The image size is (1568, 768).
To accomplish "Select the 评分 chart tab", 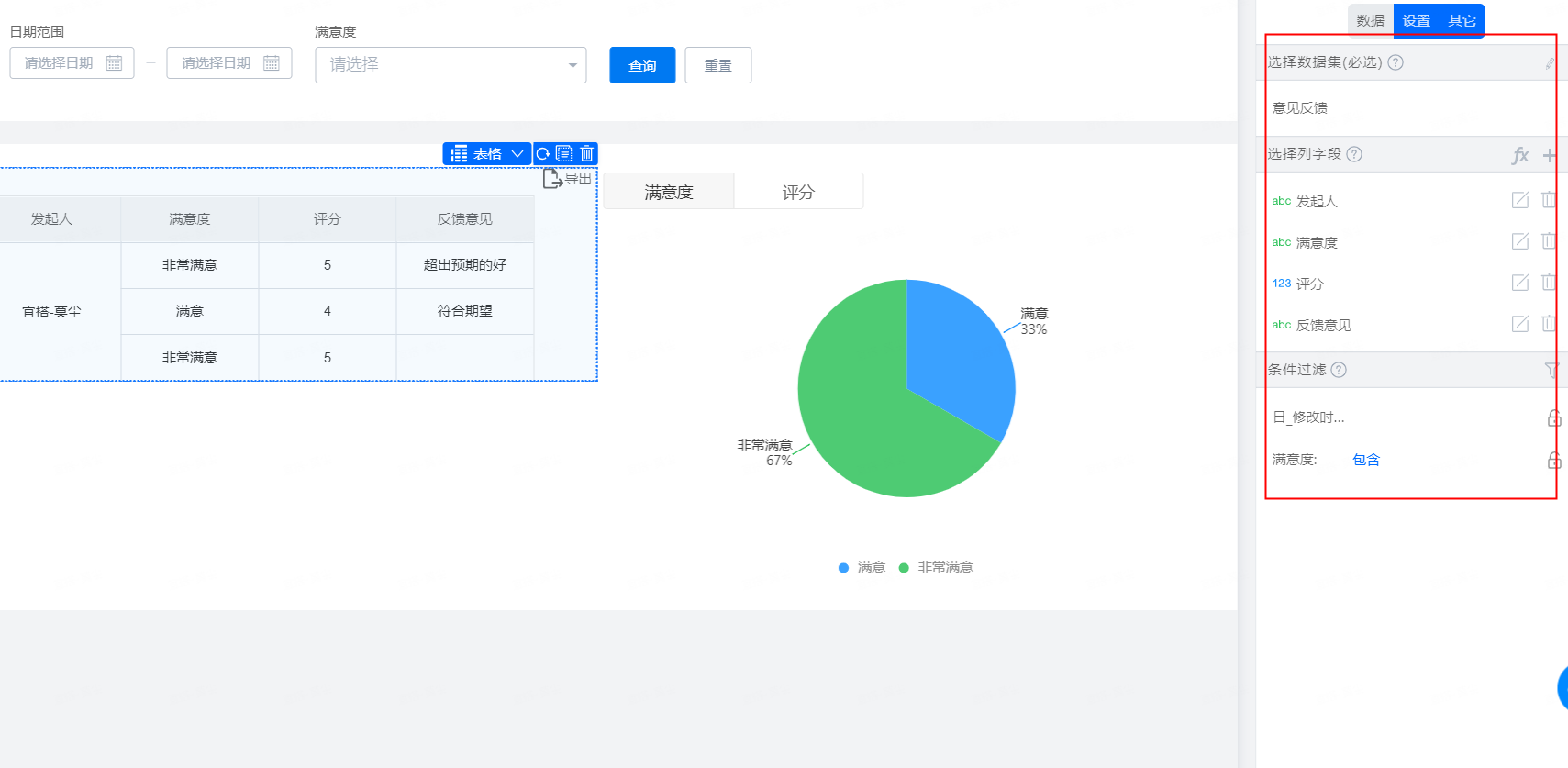I will [x=798, y=192].
